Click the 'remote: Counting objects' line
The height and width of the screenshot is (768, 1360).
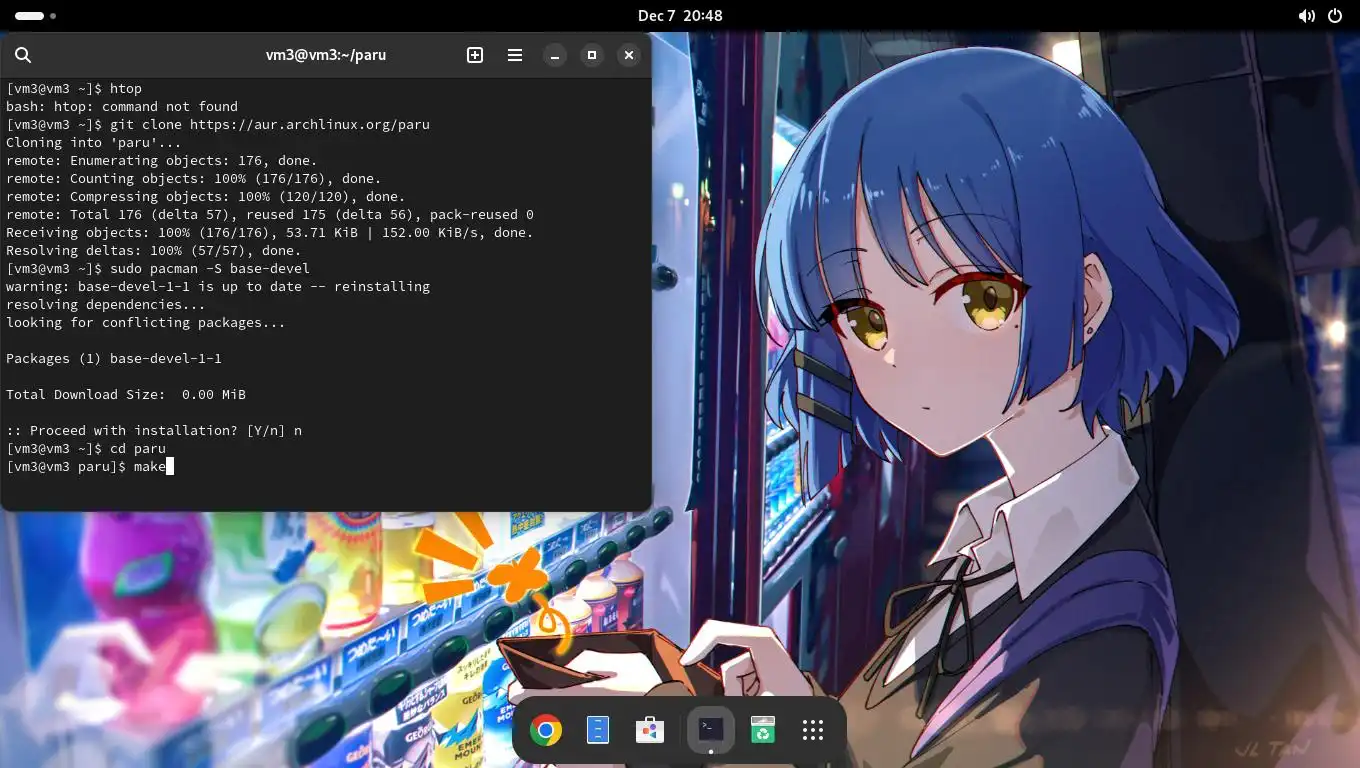coord(194,178)
